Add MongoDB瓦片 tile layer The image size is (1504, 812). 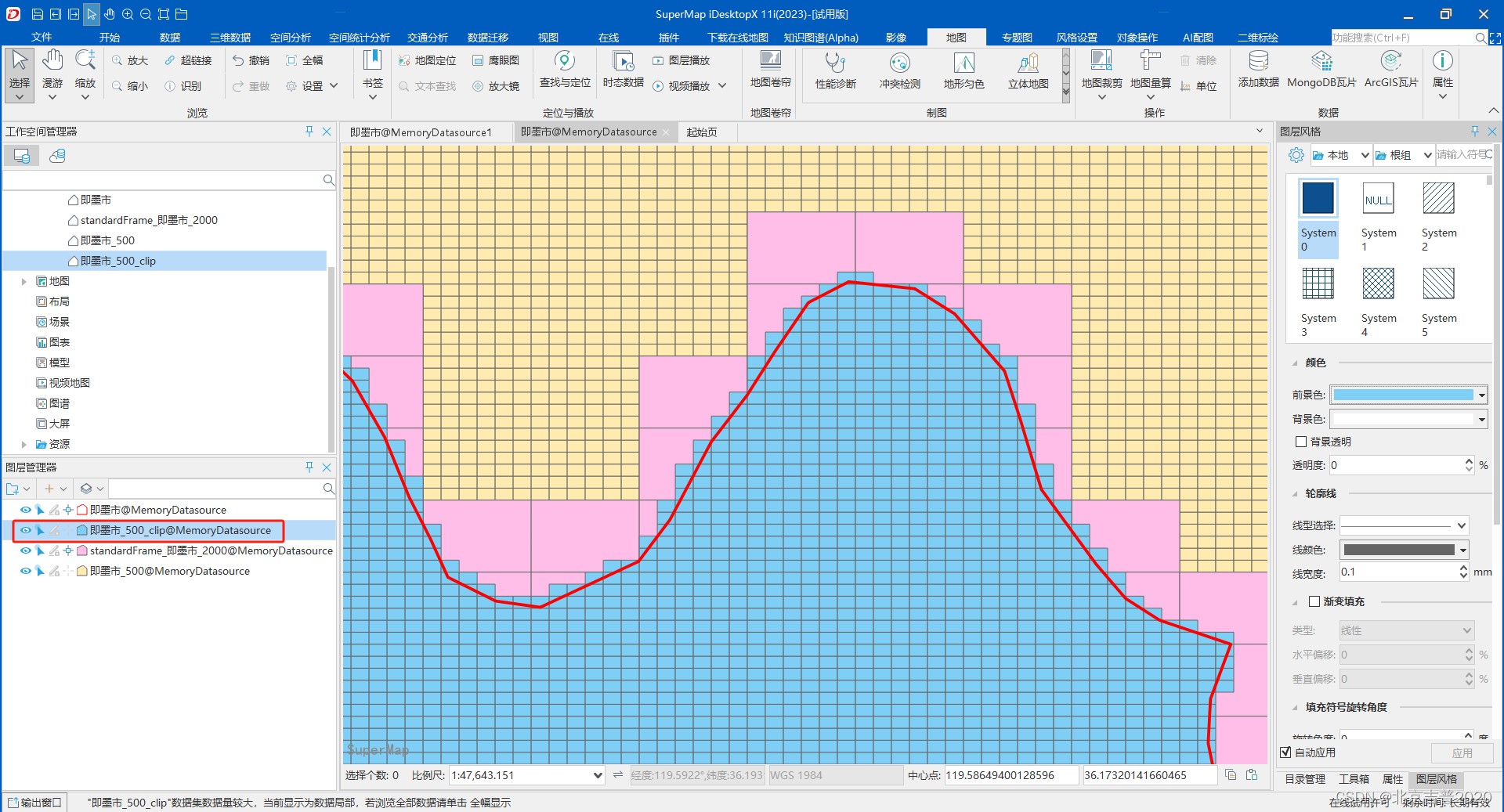coord(1322,69)
